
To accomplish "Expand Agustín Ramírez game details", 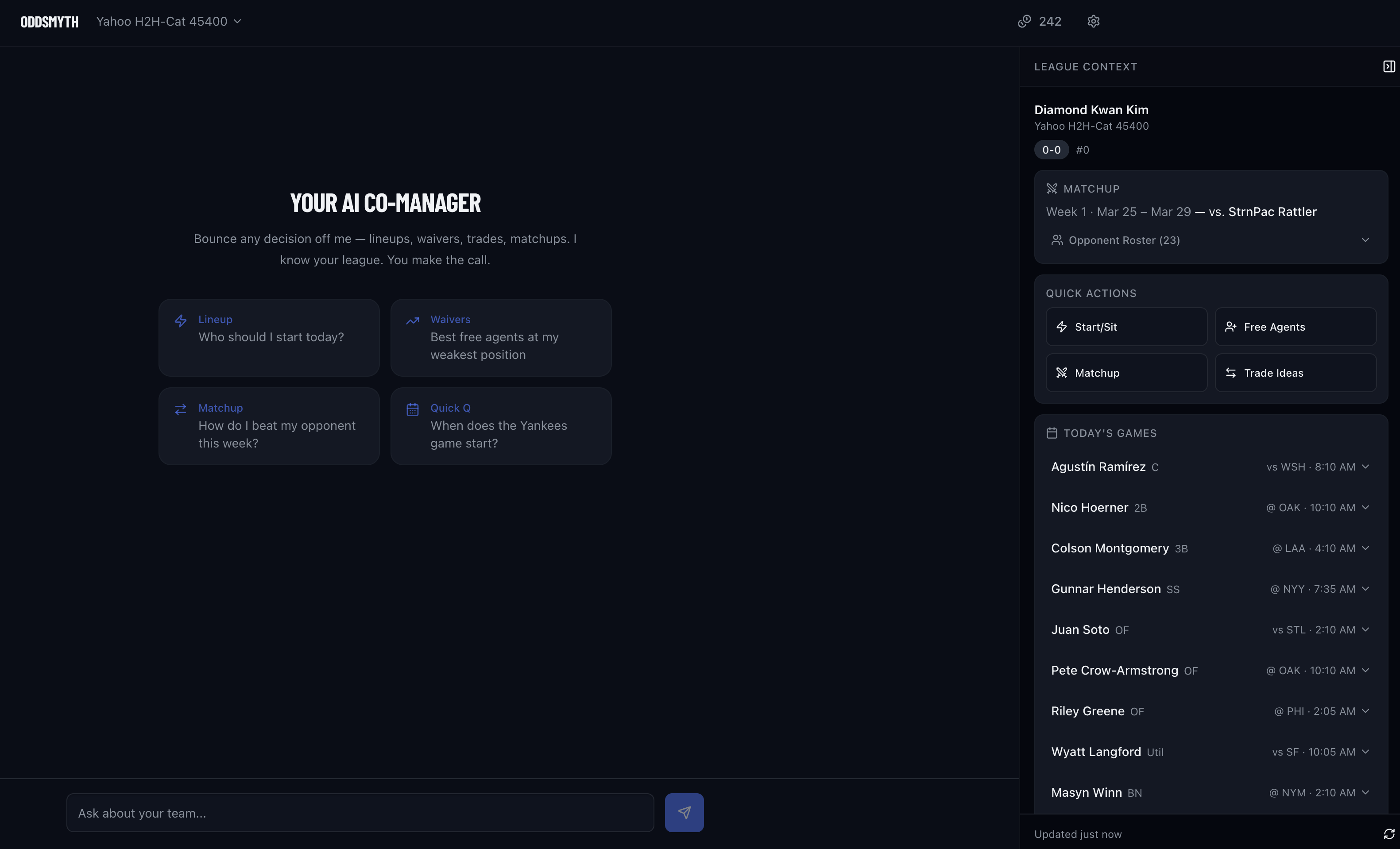I will [x=1365, y=467].
